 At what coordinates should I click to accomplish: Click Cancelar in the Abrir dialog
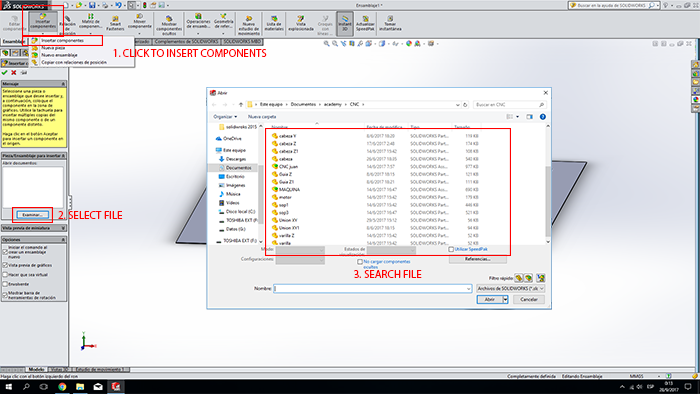tap(529, 299)
